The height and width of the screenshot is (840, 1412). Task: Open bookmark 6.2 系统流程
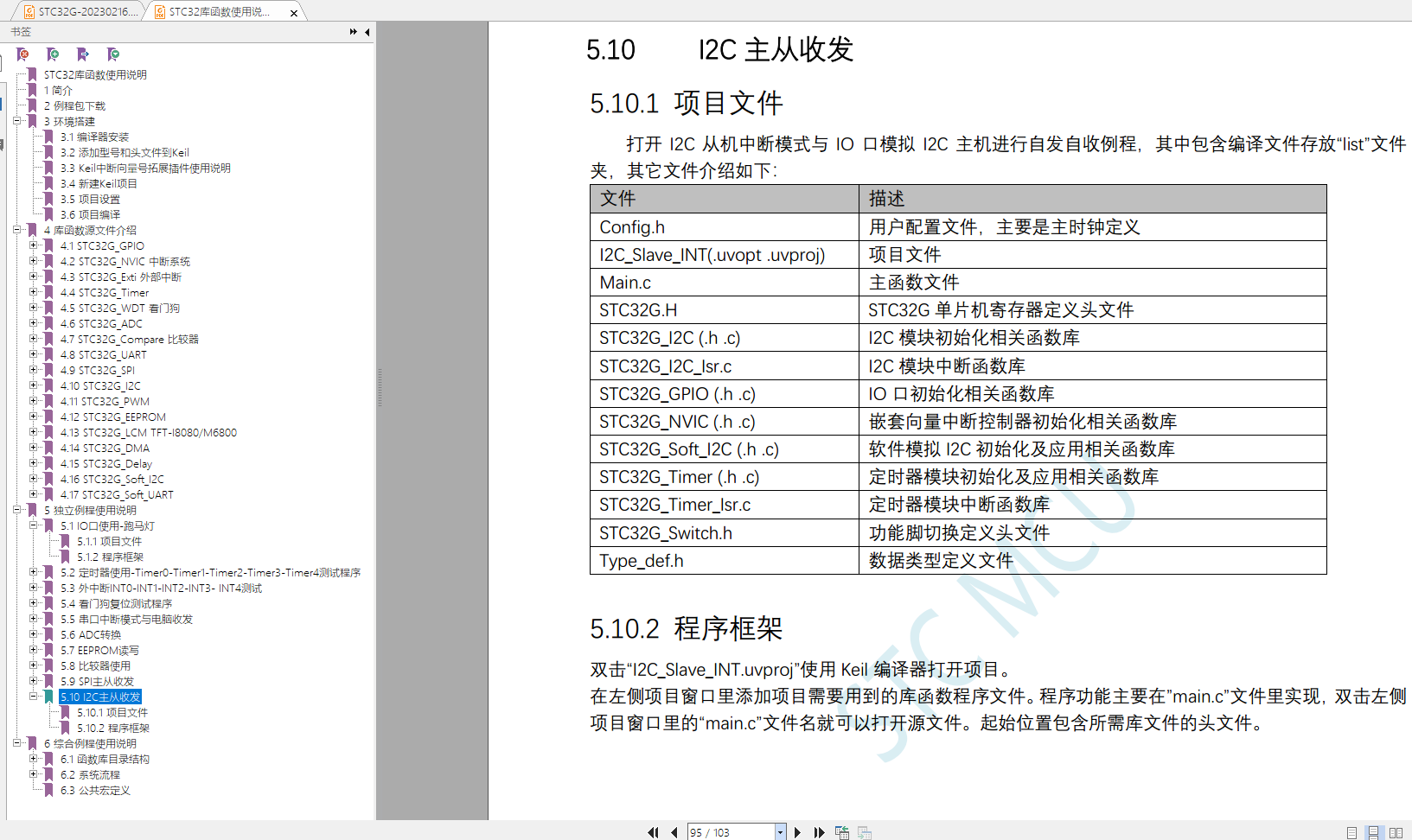[x=90, y=775]
